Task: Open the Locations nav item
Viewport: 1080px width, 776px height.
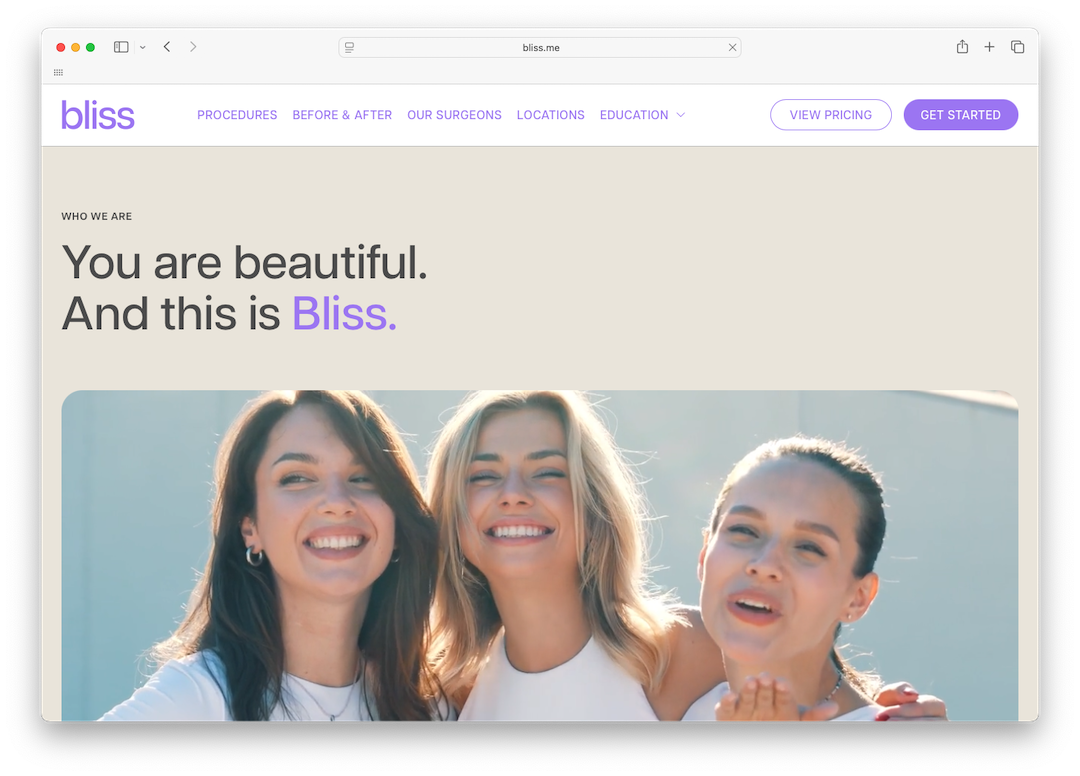Action: point(550,115)
